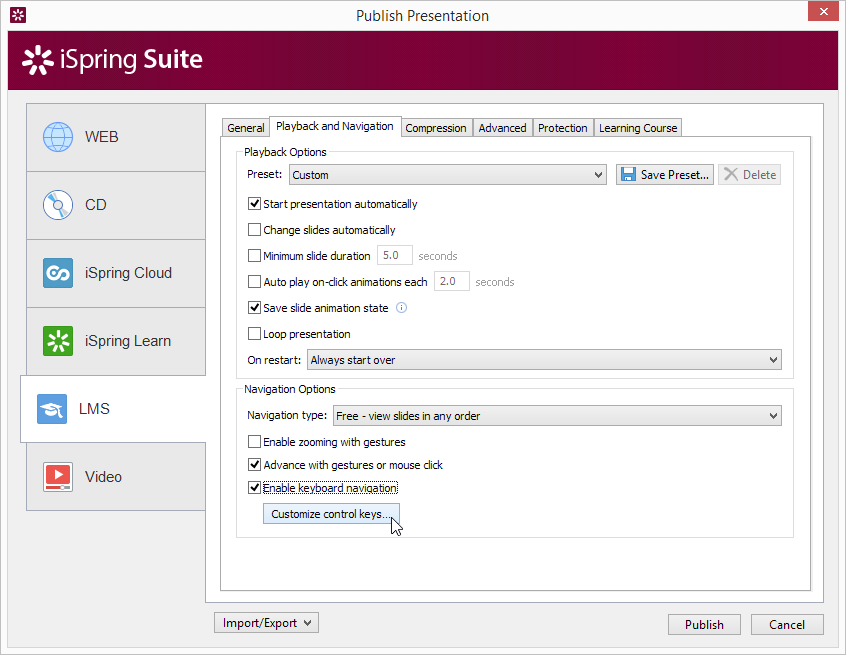Enable Loop presentation
Viewport: 846px width, 655px height.
254,334
